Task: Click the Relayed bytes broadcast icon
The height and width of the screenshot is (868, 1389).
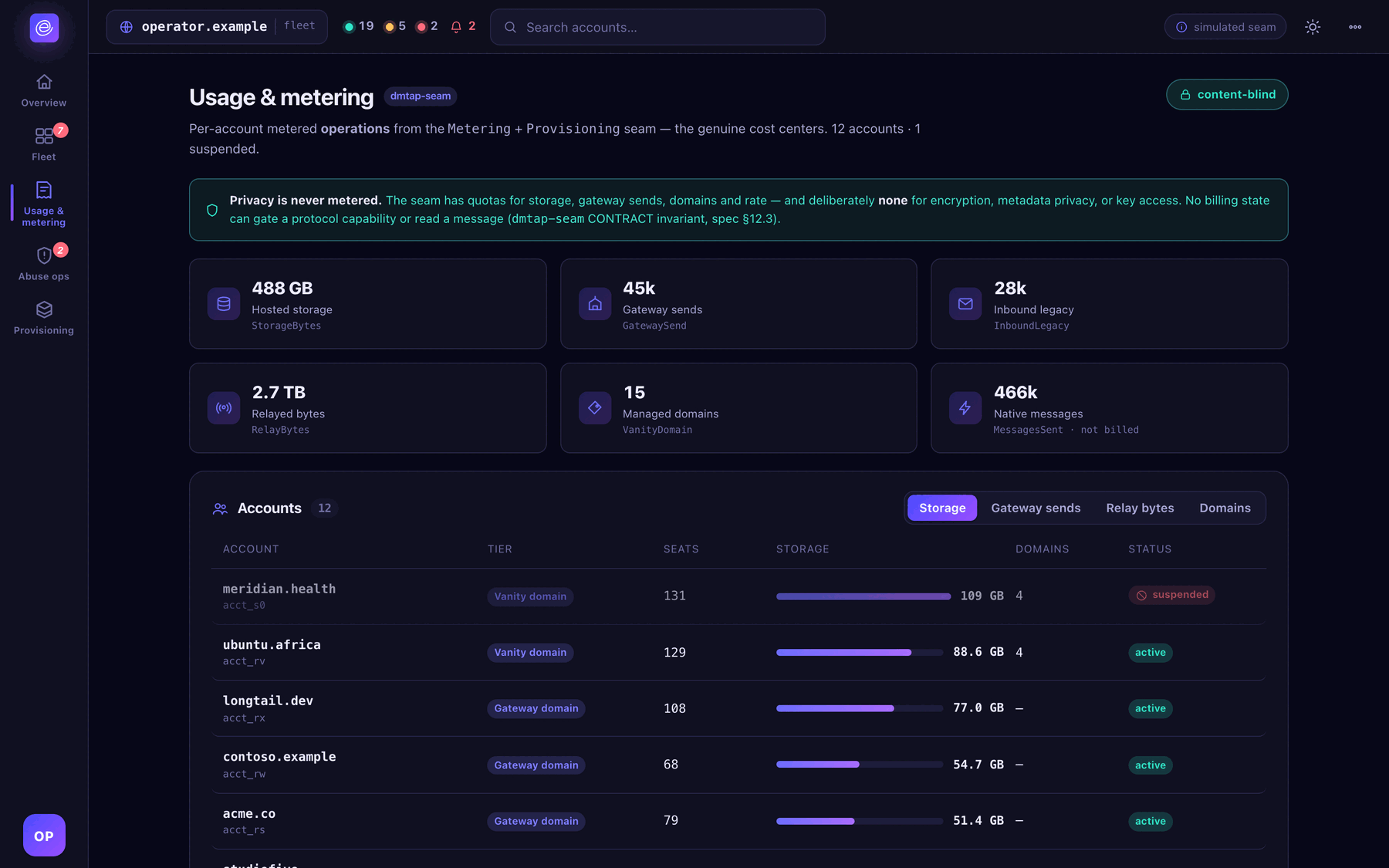Action: pyautogui.click(x=224, y=407)
